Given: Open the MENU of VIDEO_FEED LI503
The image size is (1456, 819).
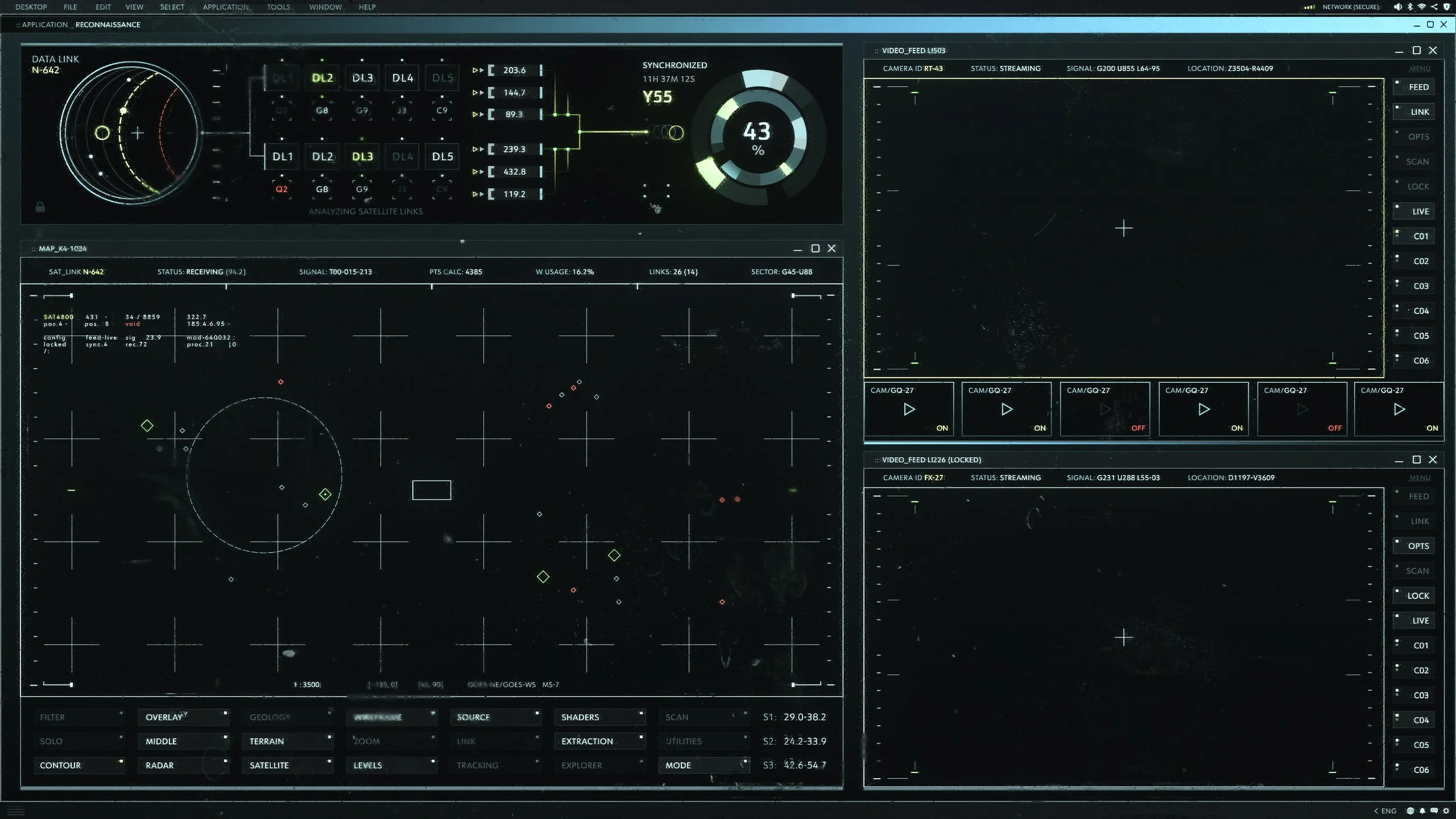Looking at the screenshot, I should (x=1419, y=69).
